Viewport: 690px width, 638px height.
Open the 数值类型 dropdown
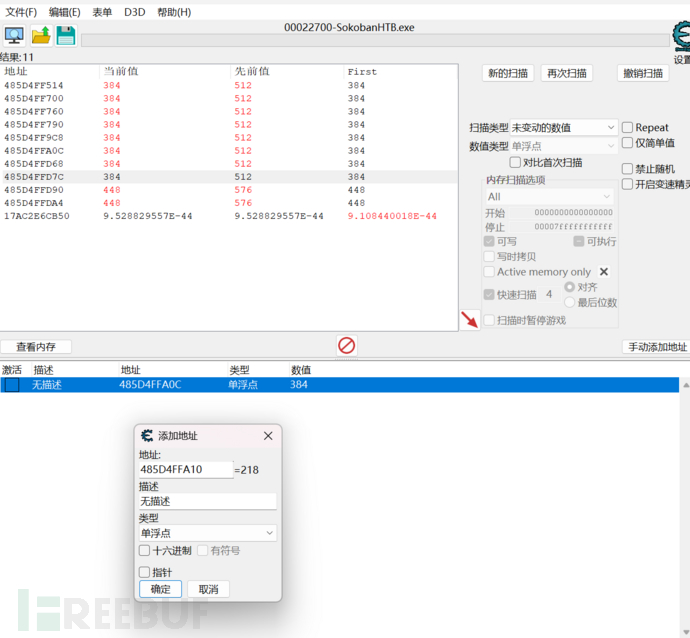point(563,146)
